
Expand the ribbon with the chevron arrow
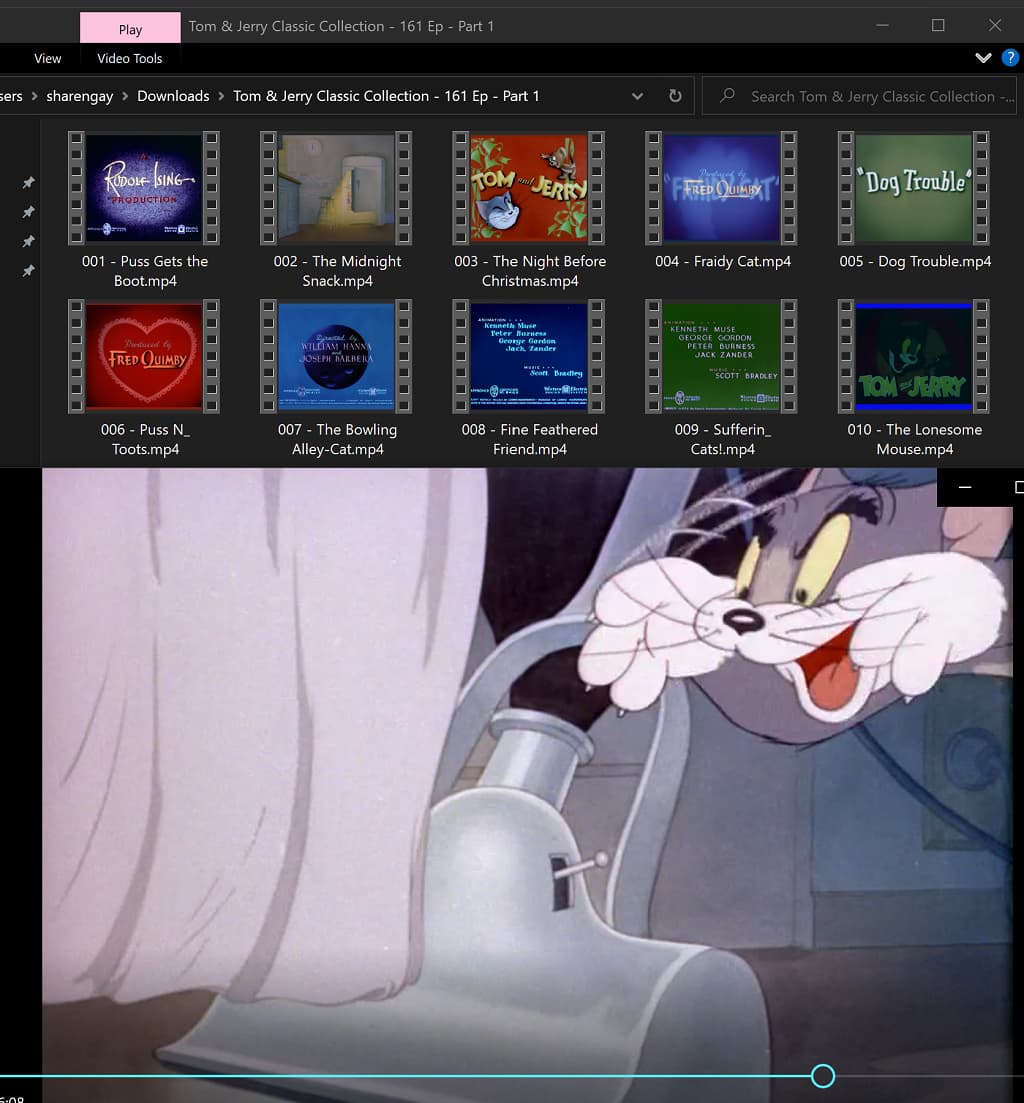(x=983, y=58)
